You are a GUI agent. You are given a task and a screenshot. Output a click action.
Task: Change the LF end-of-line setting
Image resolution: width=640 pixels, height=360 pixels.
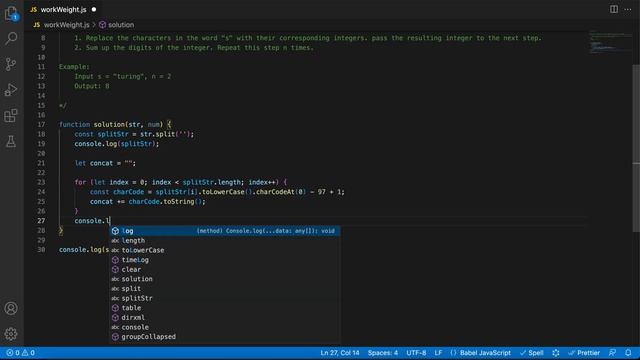click(x=438, y=353)
